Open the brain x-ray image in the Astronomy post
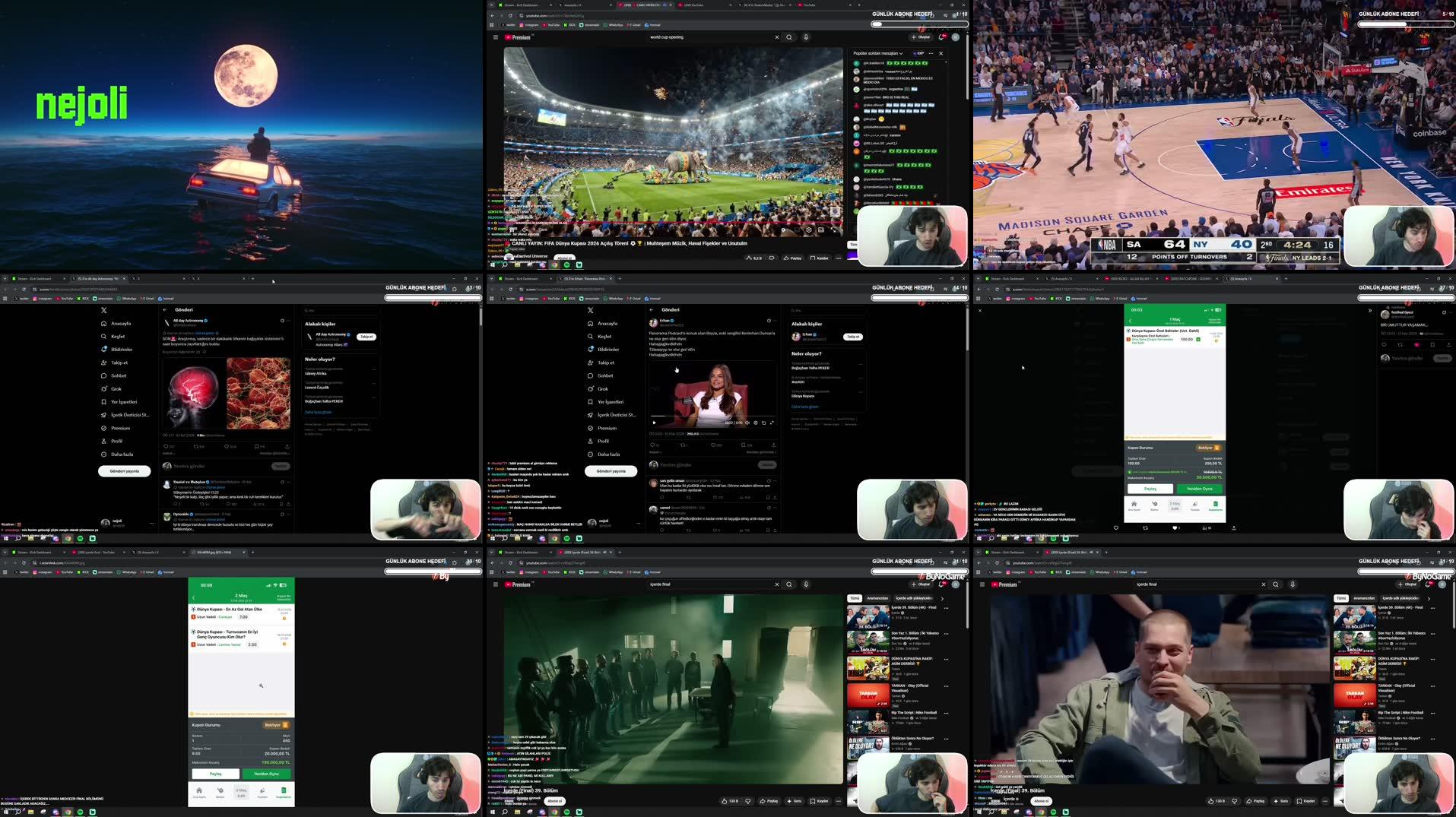This screenshot has width=1456, height=817. pyautogui.click(x=193, y=394)
